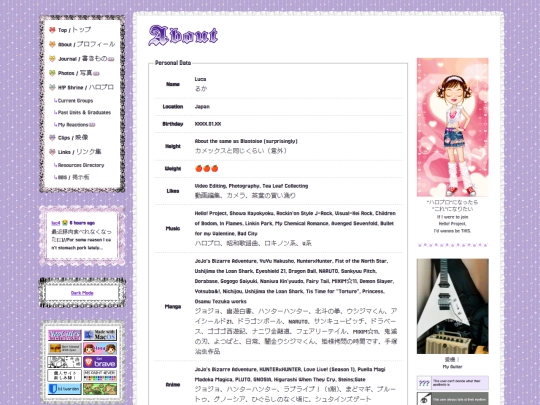Click the luci username in status box

(x=55, y=223)
